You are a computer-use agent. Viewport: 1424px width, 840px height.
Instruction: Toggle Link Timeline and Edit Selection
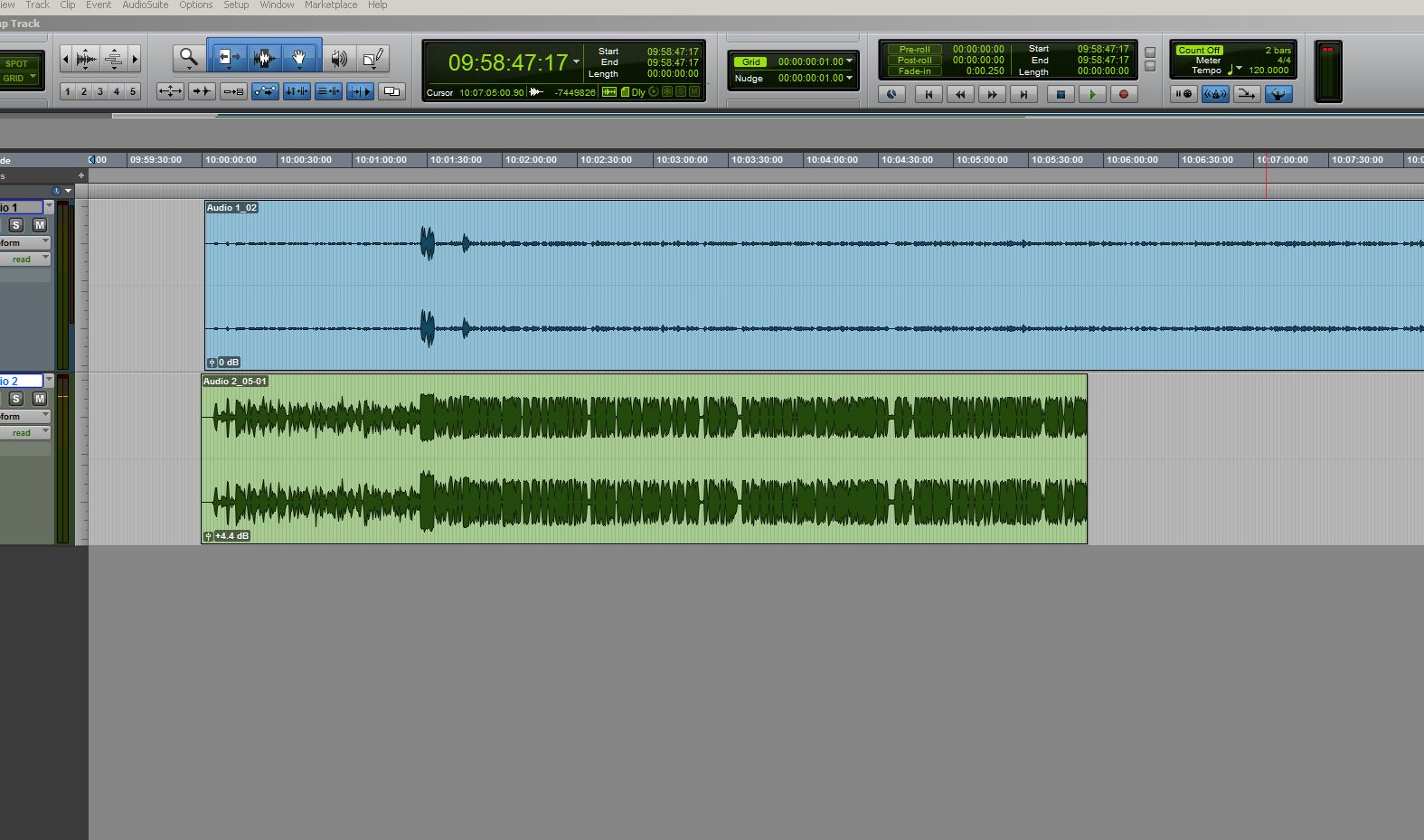[297, 91]
